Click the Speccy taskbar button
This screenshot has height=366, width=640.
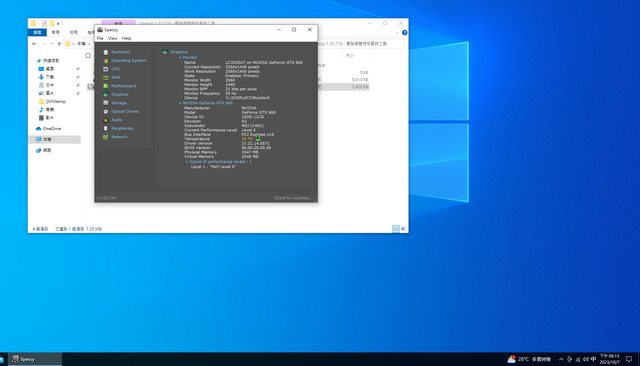point(35,359)
